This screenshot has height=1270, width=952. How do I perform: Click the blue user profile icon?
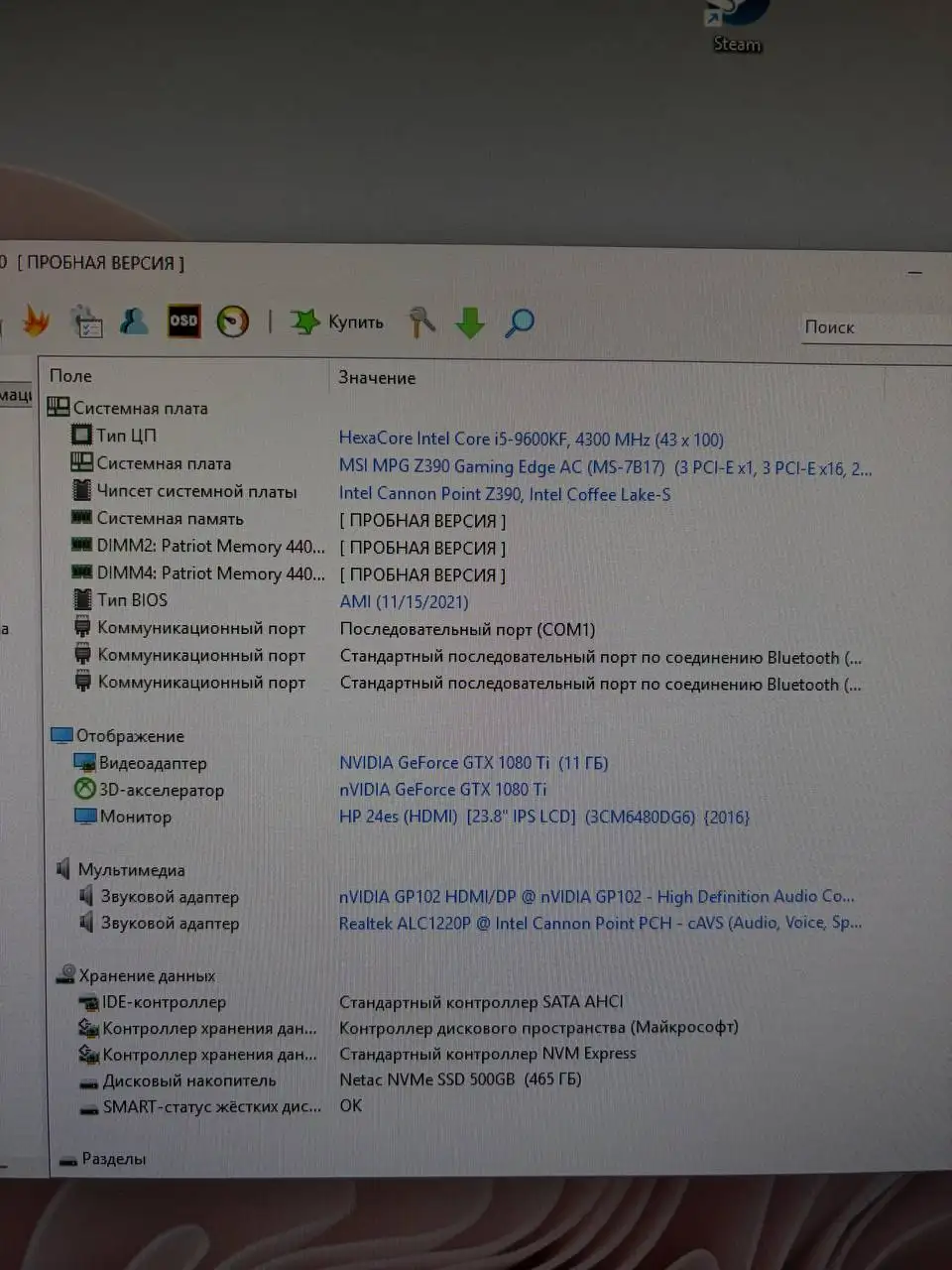(134, 320)
